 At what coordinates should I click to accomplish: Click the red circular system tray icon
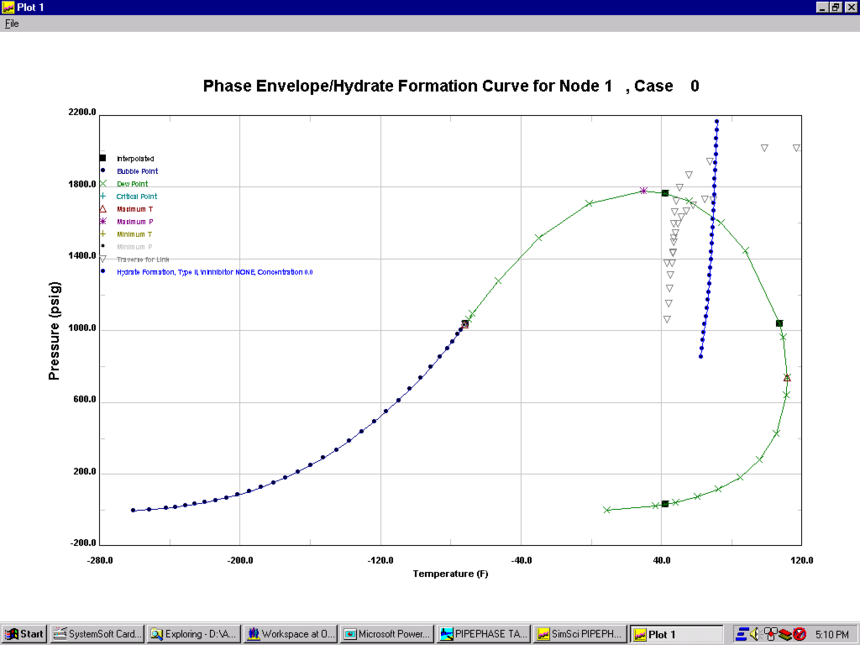click(x=800, y=634)
